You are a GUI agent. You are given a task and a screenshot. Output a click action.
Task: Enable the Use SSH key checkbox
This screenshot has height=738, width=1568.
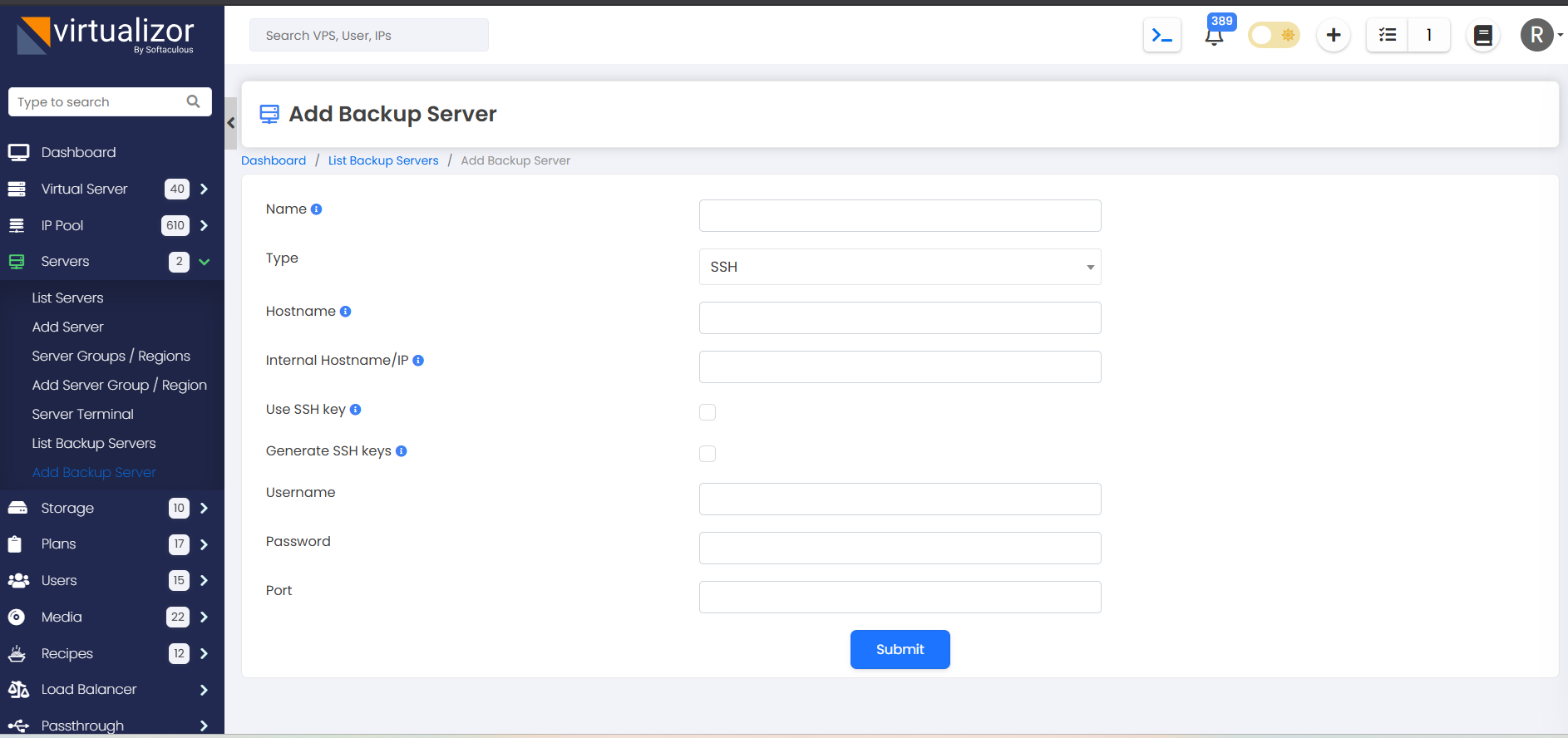708,412
